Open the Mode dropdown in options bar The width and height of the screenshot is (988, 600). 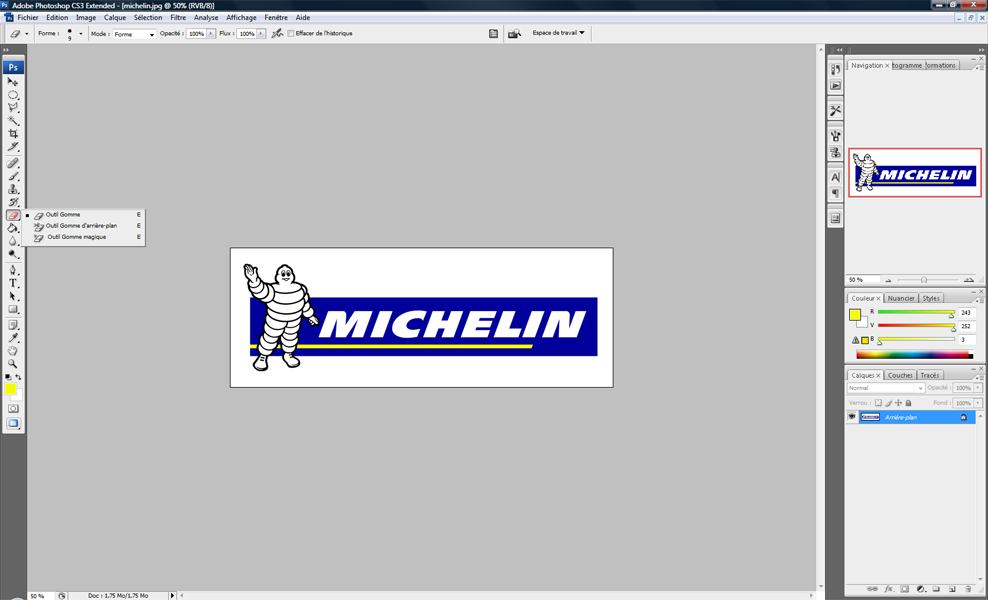pyautogui.click(x=134, y=34)
